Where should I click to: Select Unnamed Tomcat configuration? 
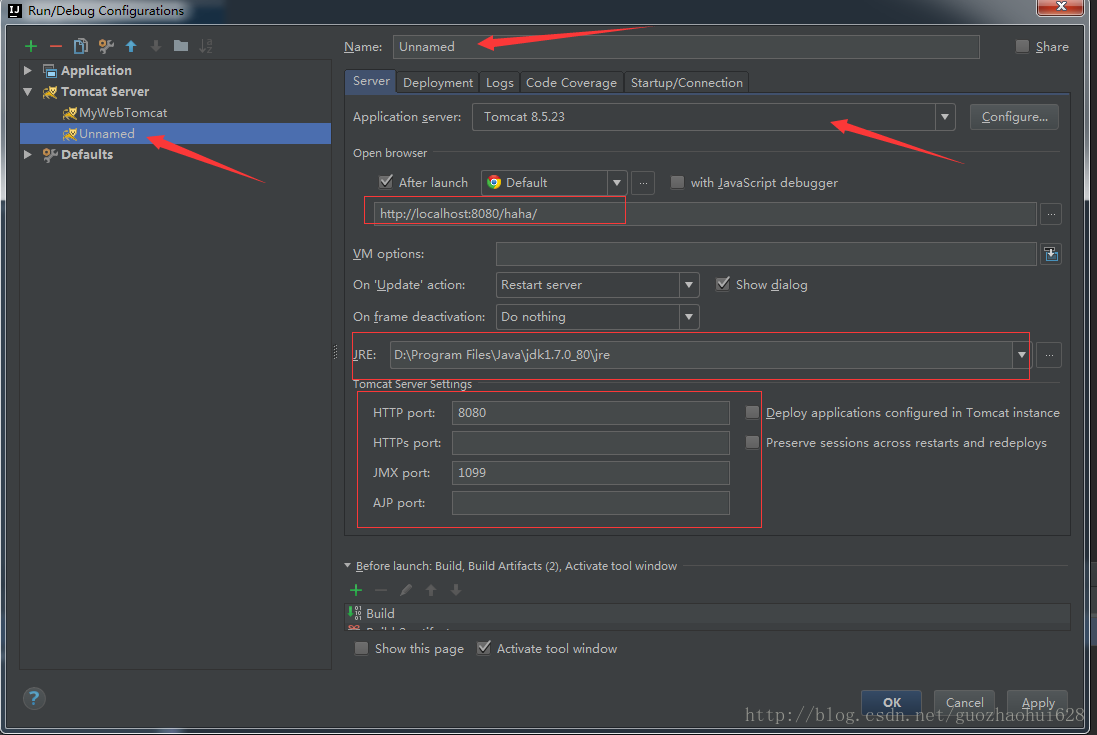point(176,134)
